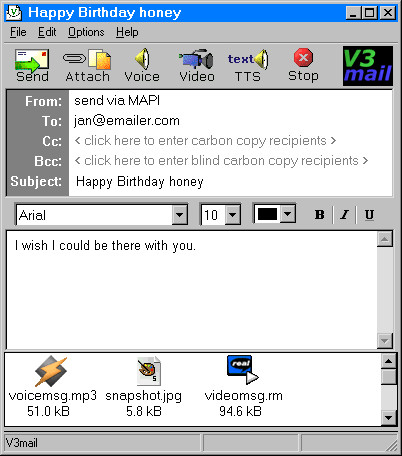402x456 pixels.
Task: Click the Send mail icon
Action: (x=32, y=65)
